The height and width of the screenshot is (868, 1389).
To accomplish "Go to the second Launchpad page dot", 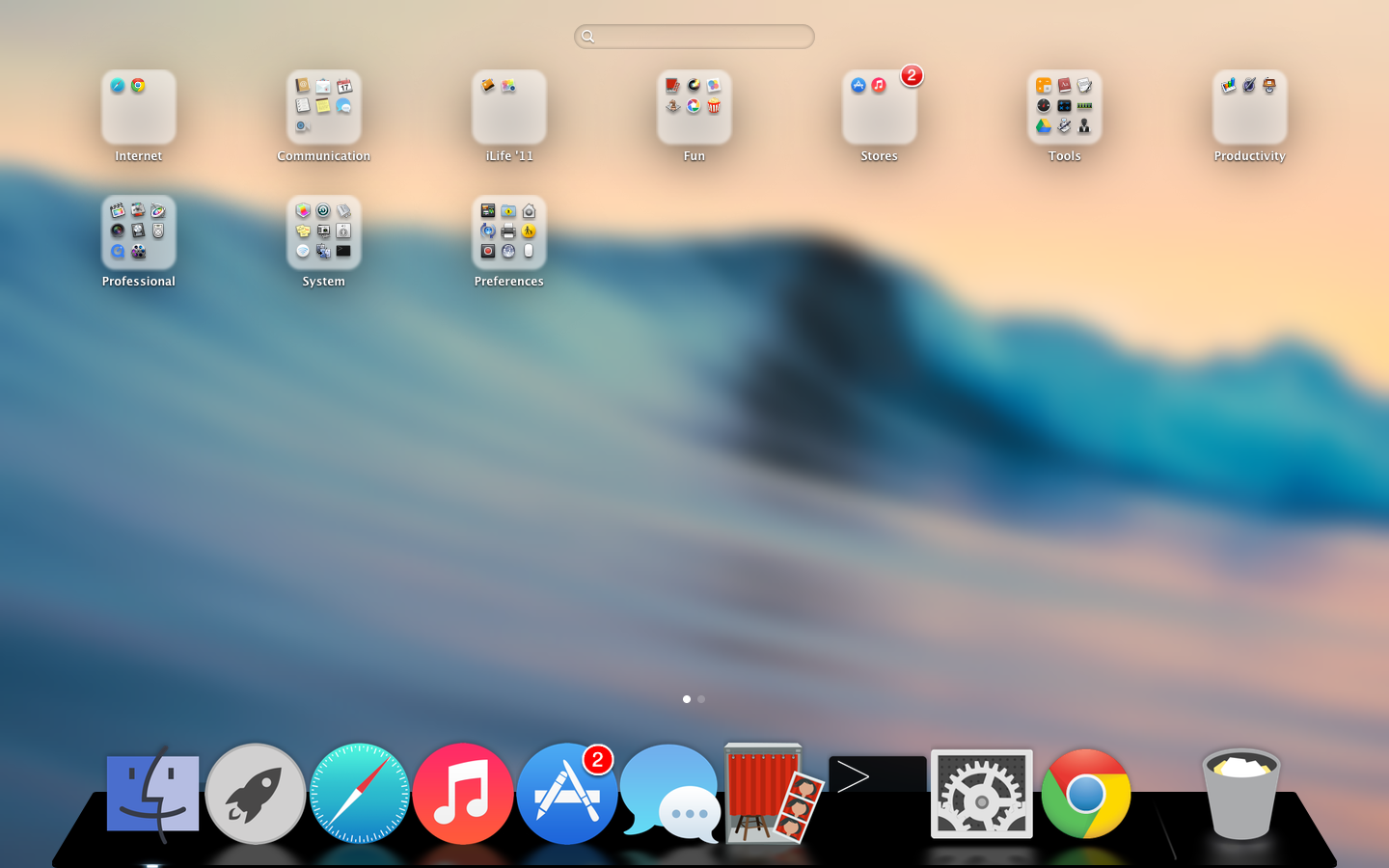I will (x=701, y=699).
